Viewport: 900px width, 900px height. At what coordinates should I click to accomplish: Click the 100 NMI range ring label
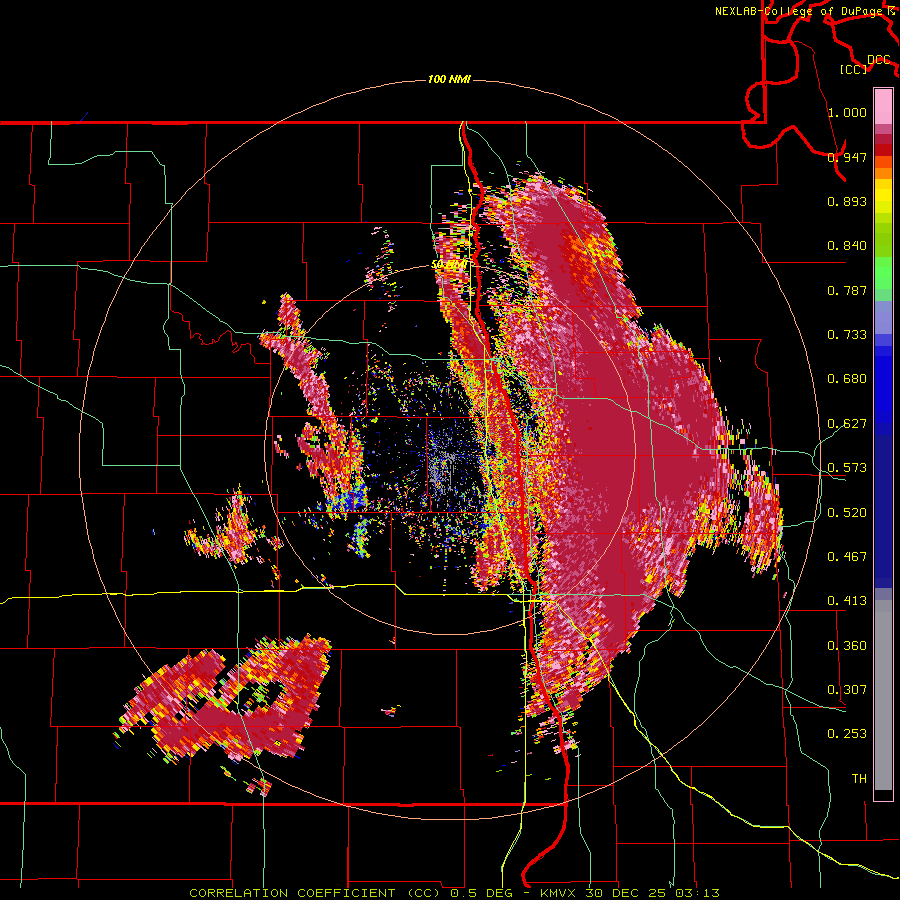pos(449,79)
